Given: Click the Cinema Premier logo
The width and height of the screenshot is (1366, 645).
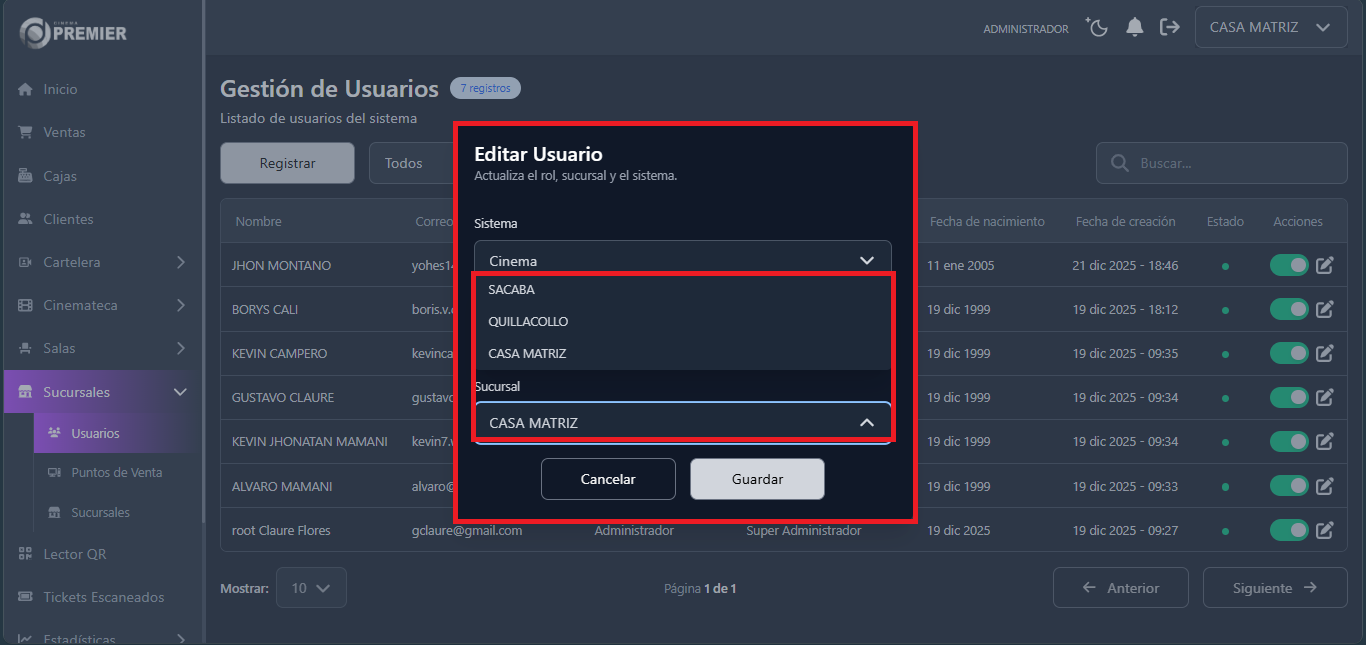Looking at the screenshot, I should click(x=70, y=32).
